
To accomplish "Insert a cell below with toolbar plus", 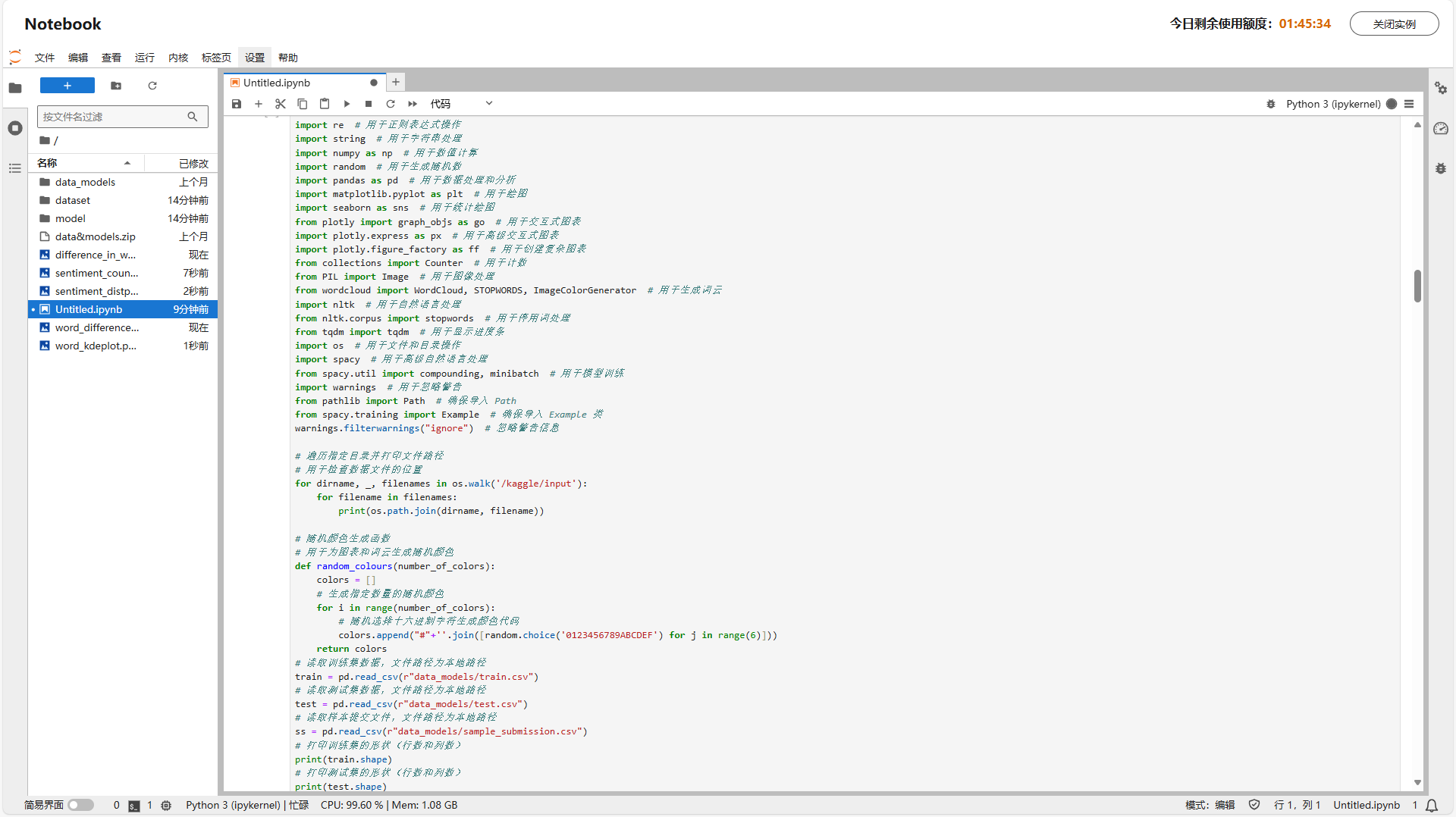I will point(259,104).
